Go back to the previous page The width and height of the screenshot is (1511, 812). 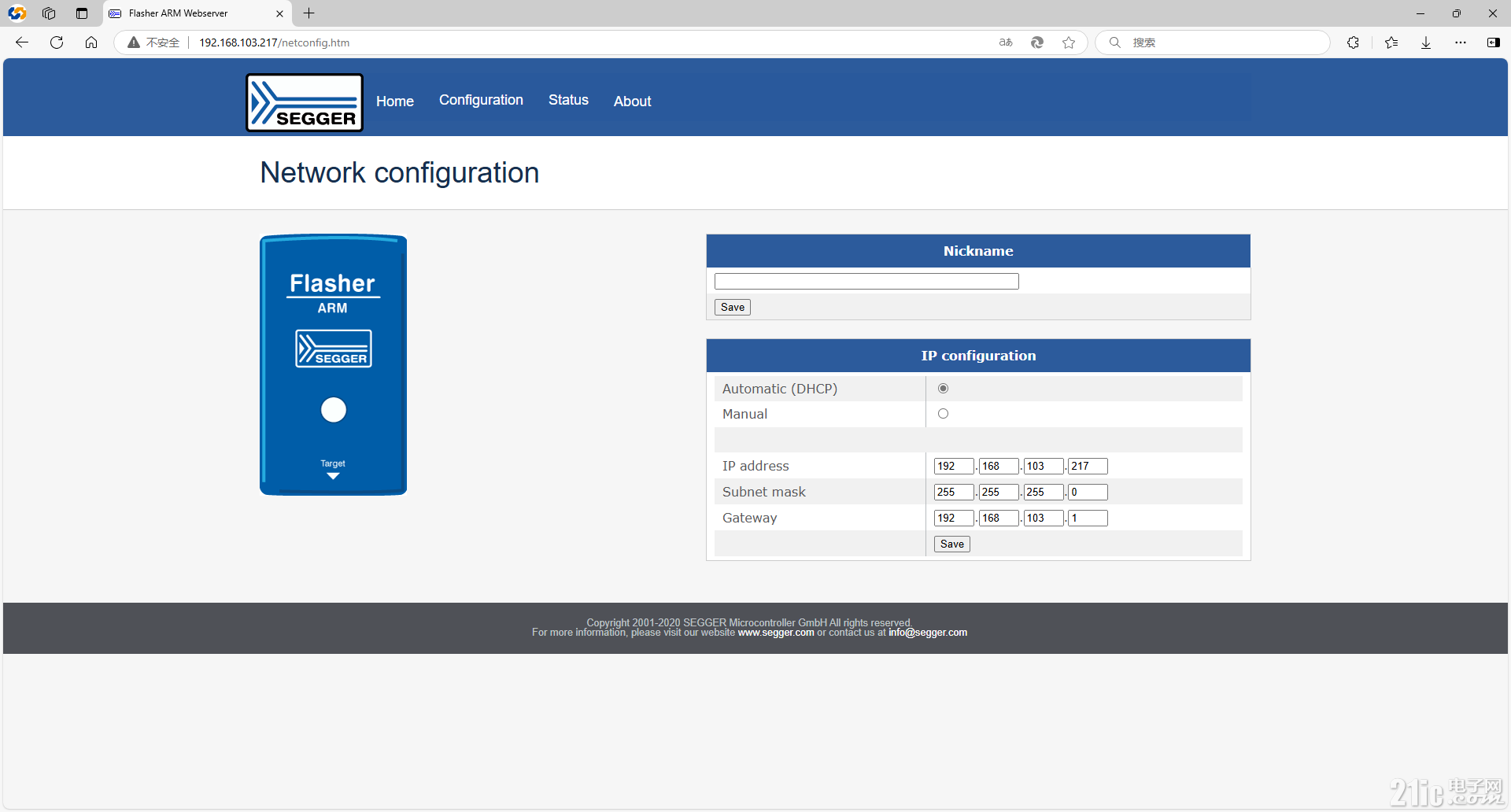click(x=22, y=42)
